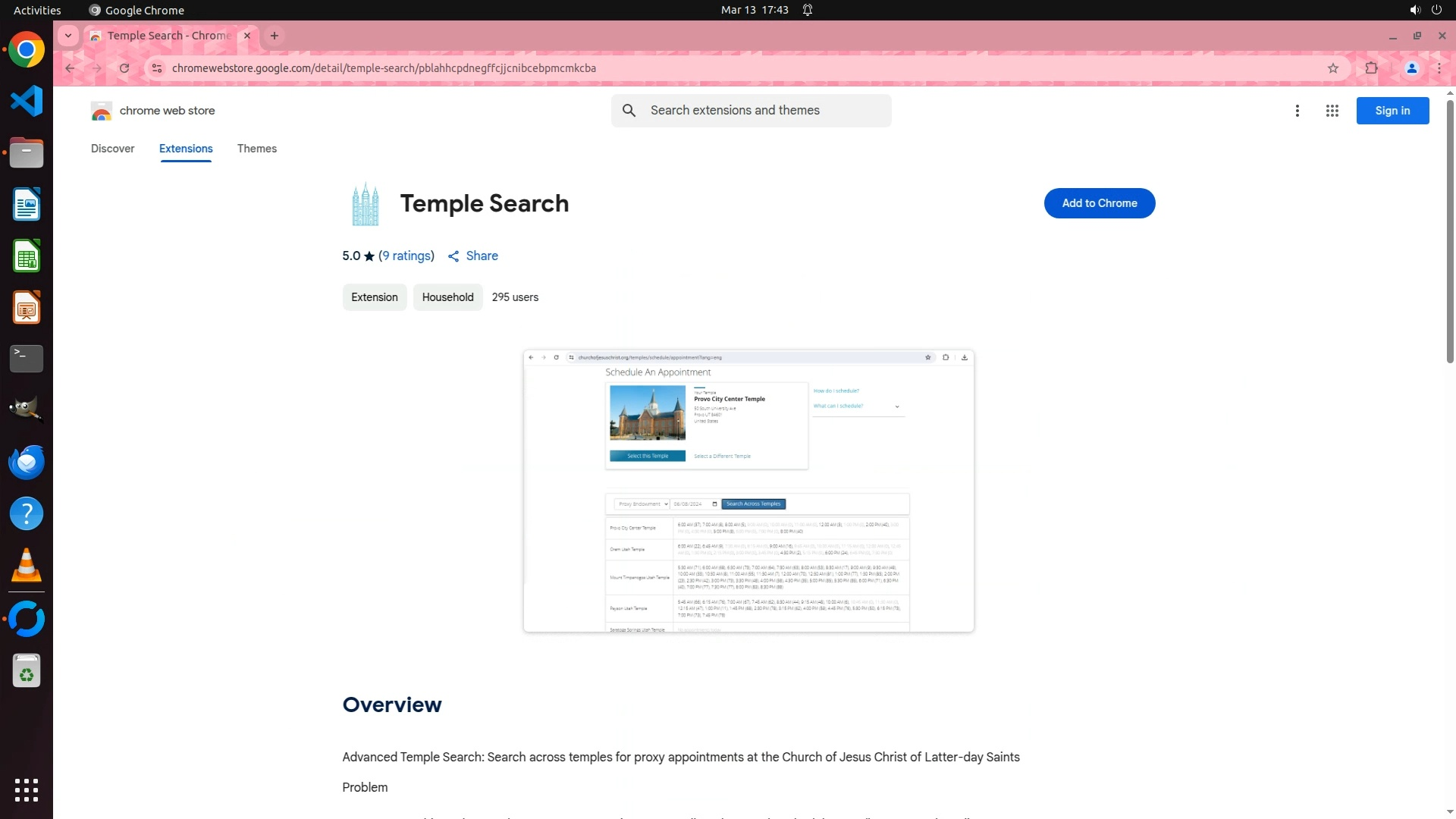Open the 9 ratings link
Viewport: 1456px width, 819px height.
coord(406,256)
